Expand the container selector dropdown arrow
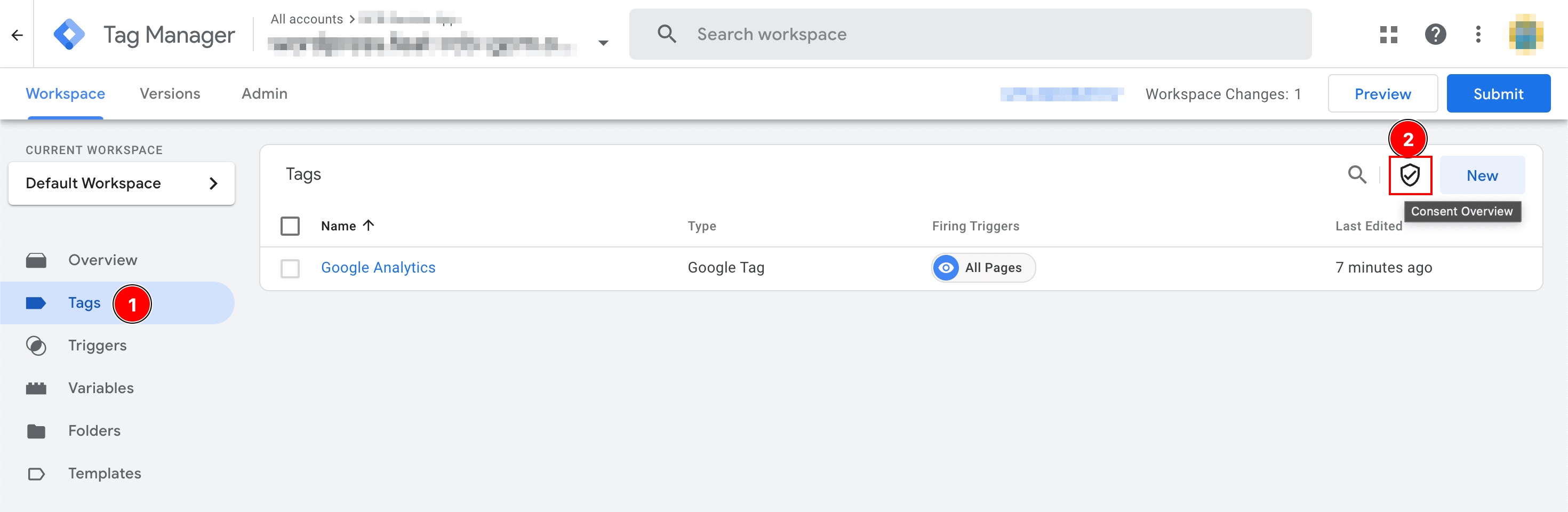The height and width of the screenshot is (512, 1568). [603, 43]
